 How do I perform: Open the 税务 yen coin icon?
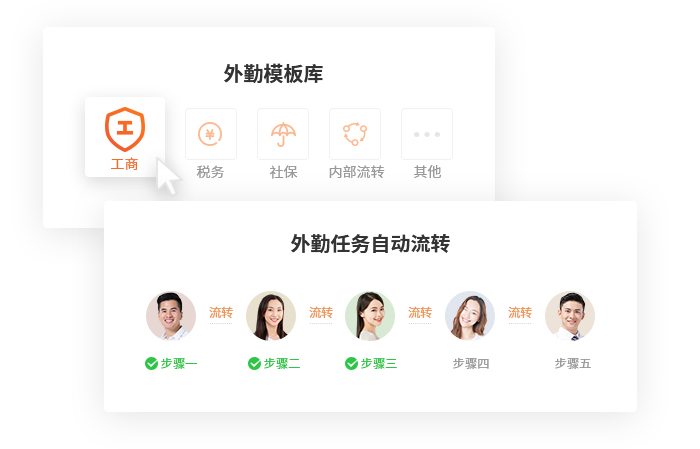(210, 134)
